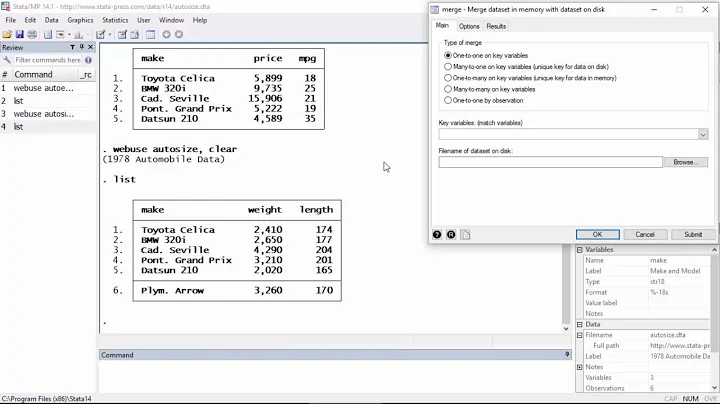Select Many-to-one on key variables option
Screen dimensions: 720x404
point(448,67)
